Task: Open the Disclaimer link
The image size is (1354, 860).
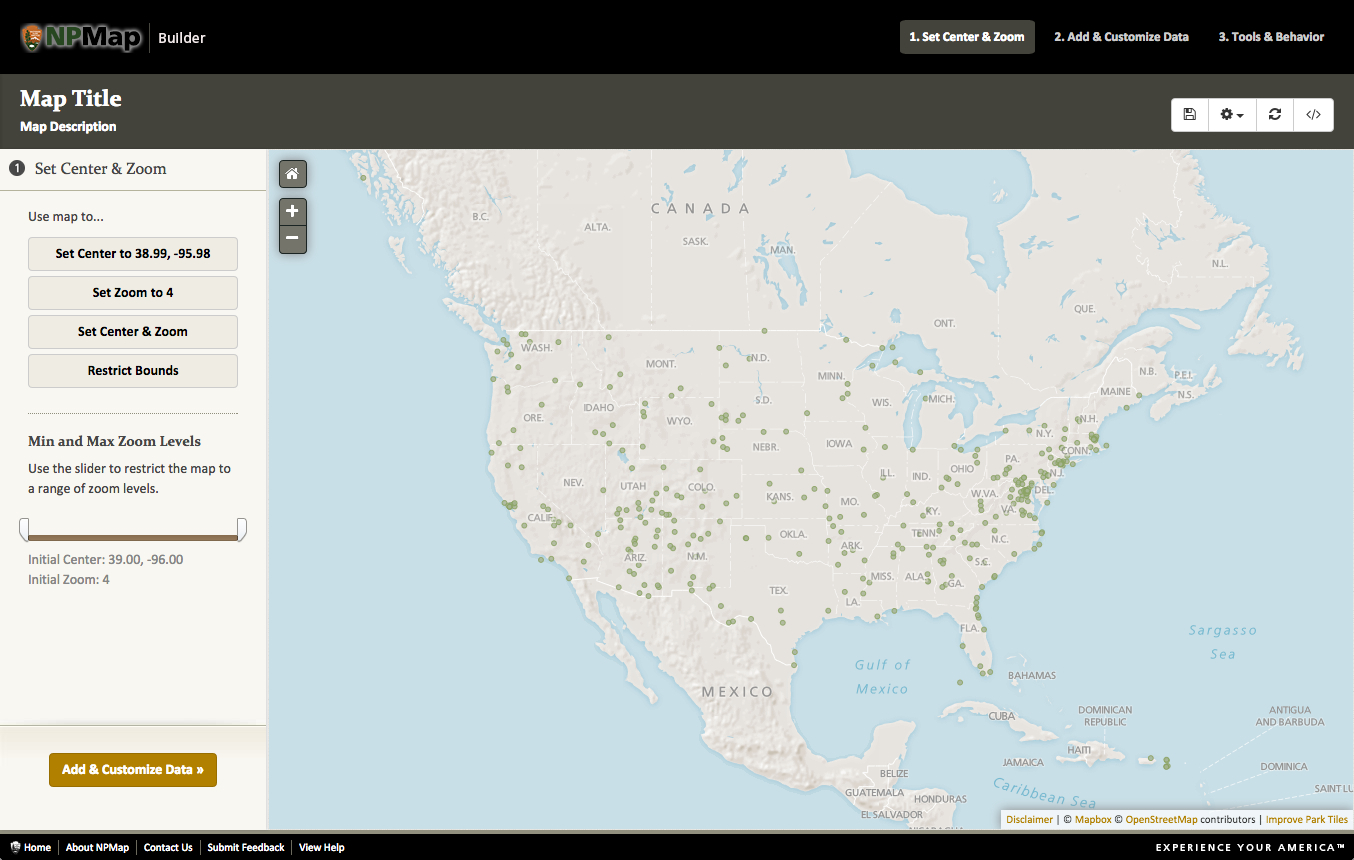Action: (1029, 820)
